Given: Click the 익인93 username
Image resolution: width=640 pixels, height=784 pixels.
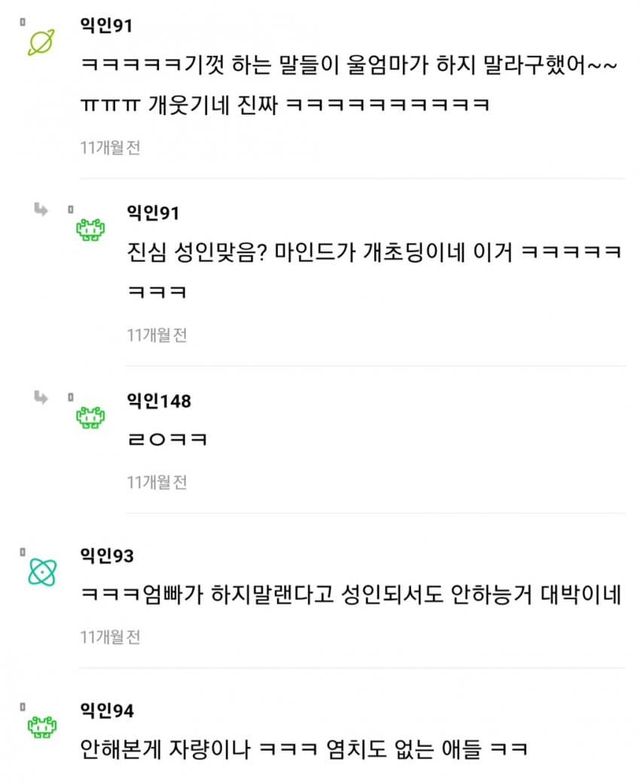Looking at the screenshot, I should click(106, 555).
